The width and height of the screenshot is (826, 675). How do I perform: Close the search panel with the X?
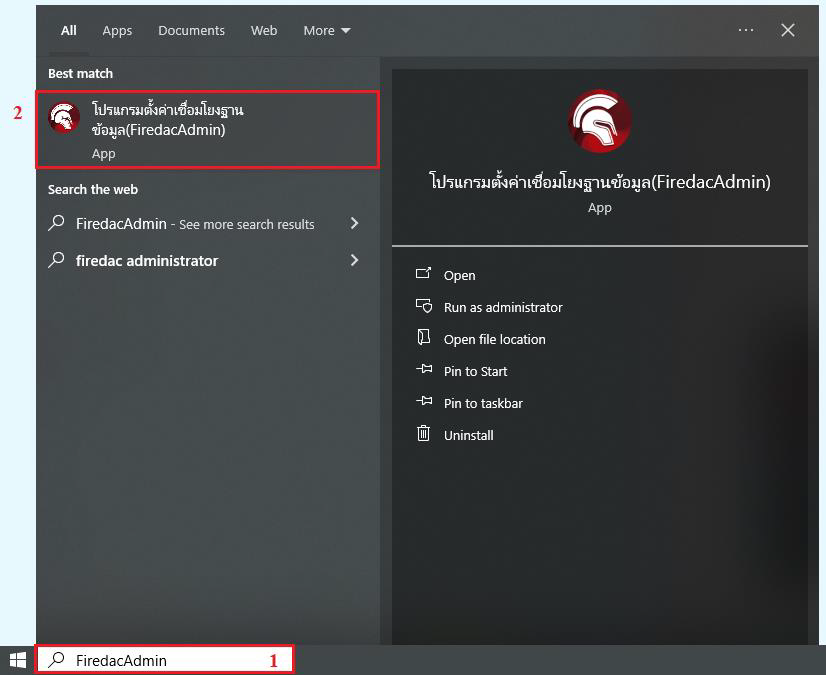pyautogui.click(x=788, y=31)
